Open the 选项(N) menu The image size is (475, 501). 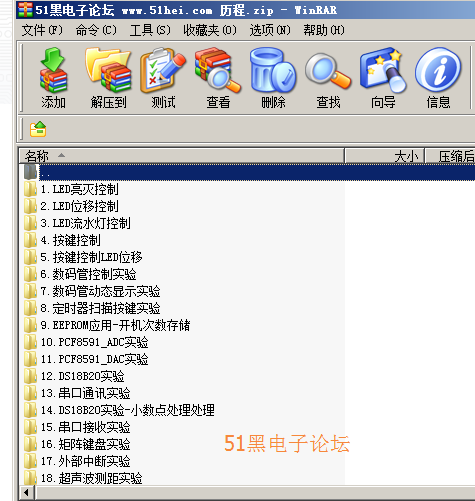click(x=270, y=30)
